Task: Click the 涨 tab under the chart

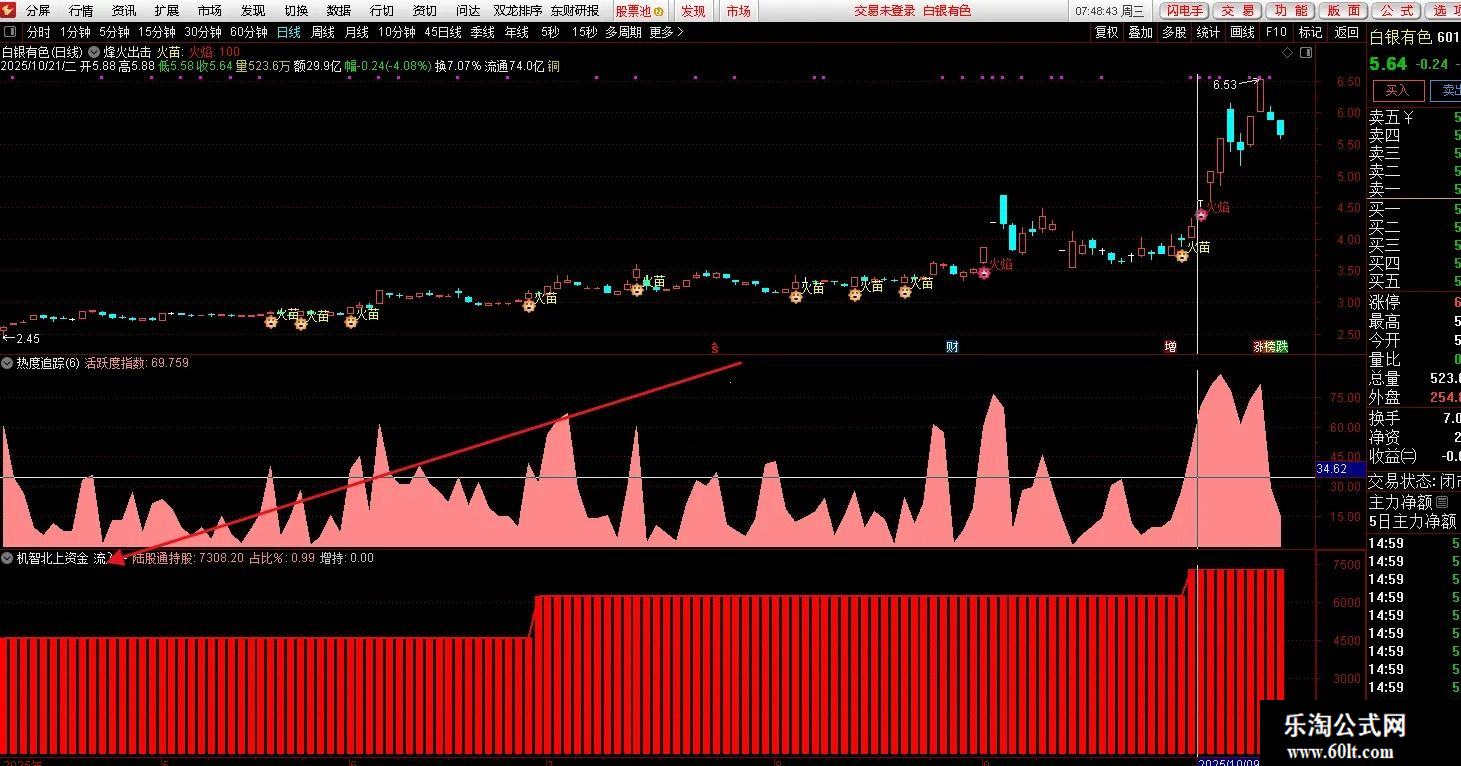Action: (1258, 347)
